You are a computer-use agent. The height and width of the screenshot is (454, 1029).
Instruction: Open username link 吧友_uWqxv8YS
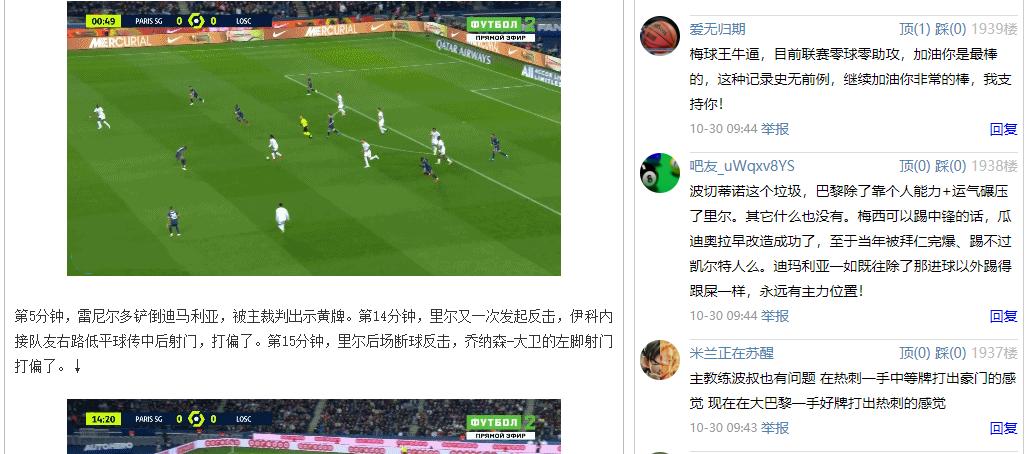pyautogui.click(x=742, y=166)
